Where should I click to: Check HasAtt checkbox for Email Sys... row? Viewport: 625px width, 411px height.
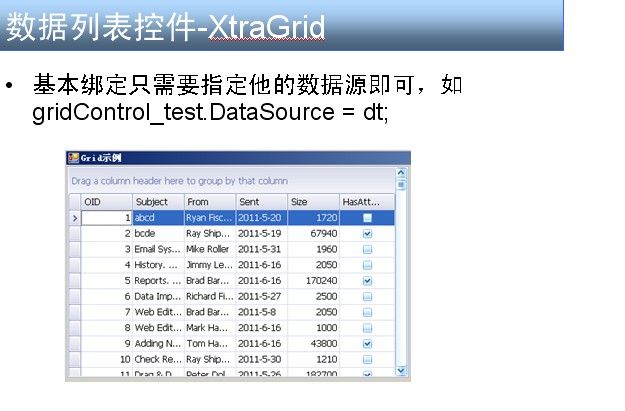[x=368, y=249]
